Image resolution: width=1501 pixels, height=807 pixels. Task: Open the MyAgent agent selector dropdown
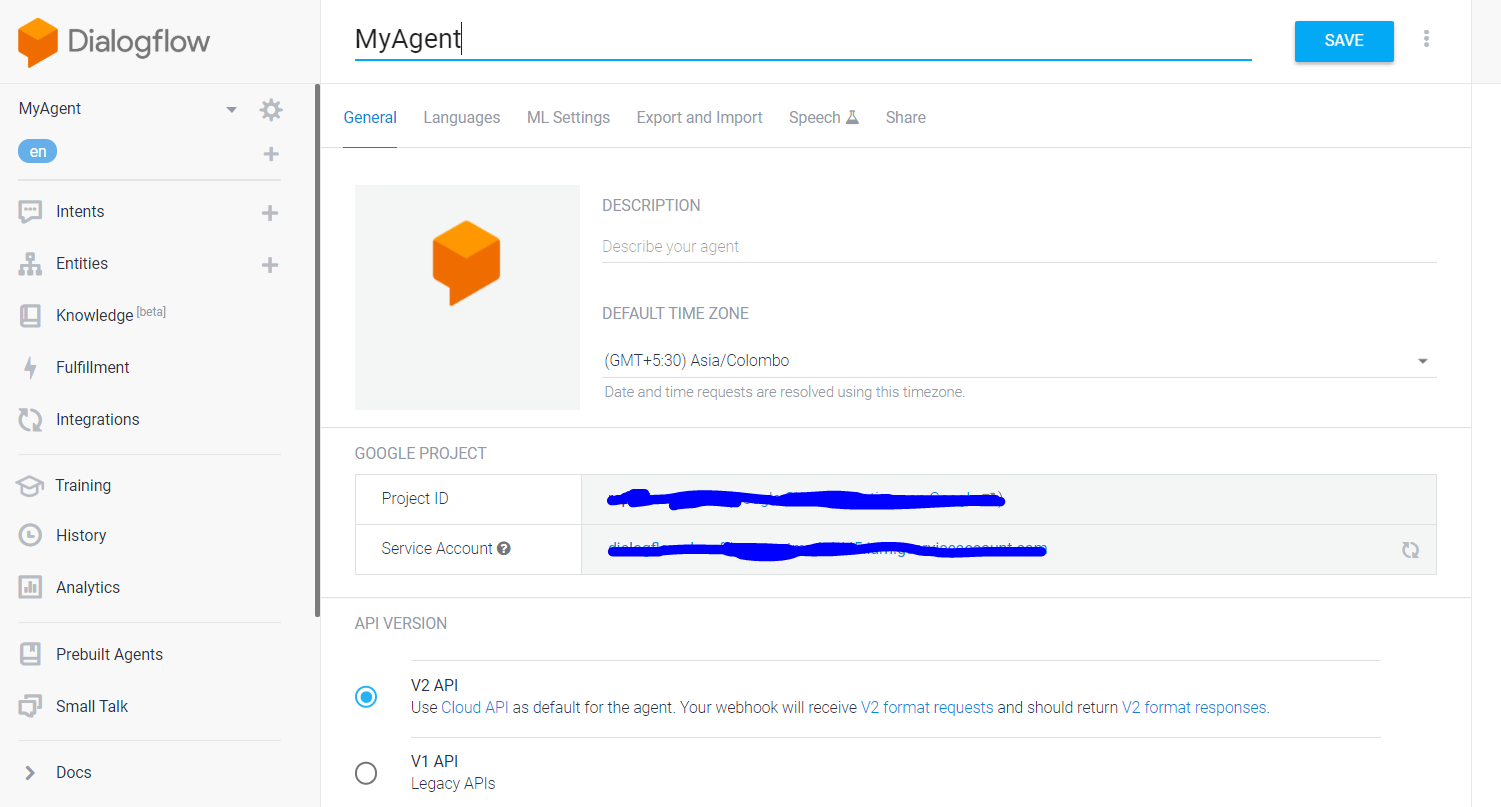pyautogui.click(x=231, y=109)
